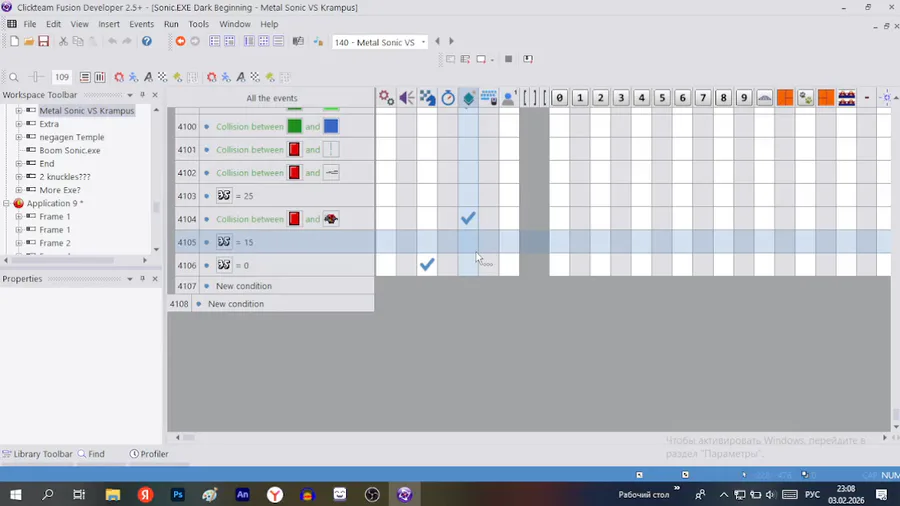900x506 pixels.
Task: Click the counter object 9 column header
Action: [x=744, y=98]
